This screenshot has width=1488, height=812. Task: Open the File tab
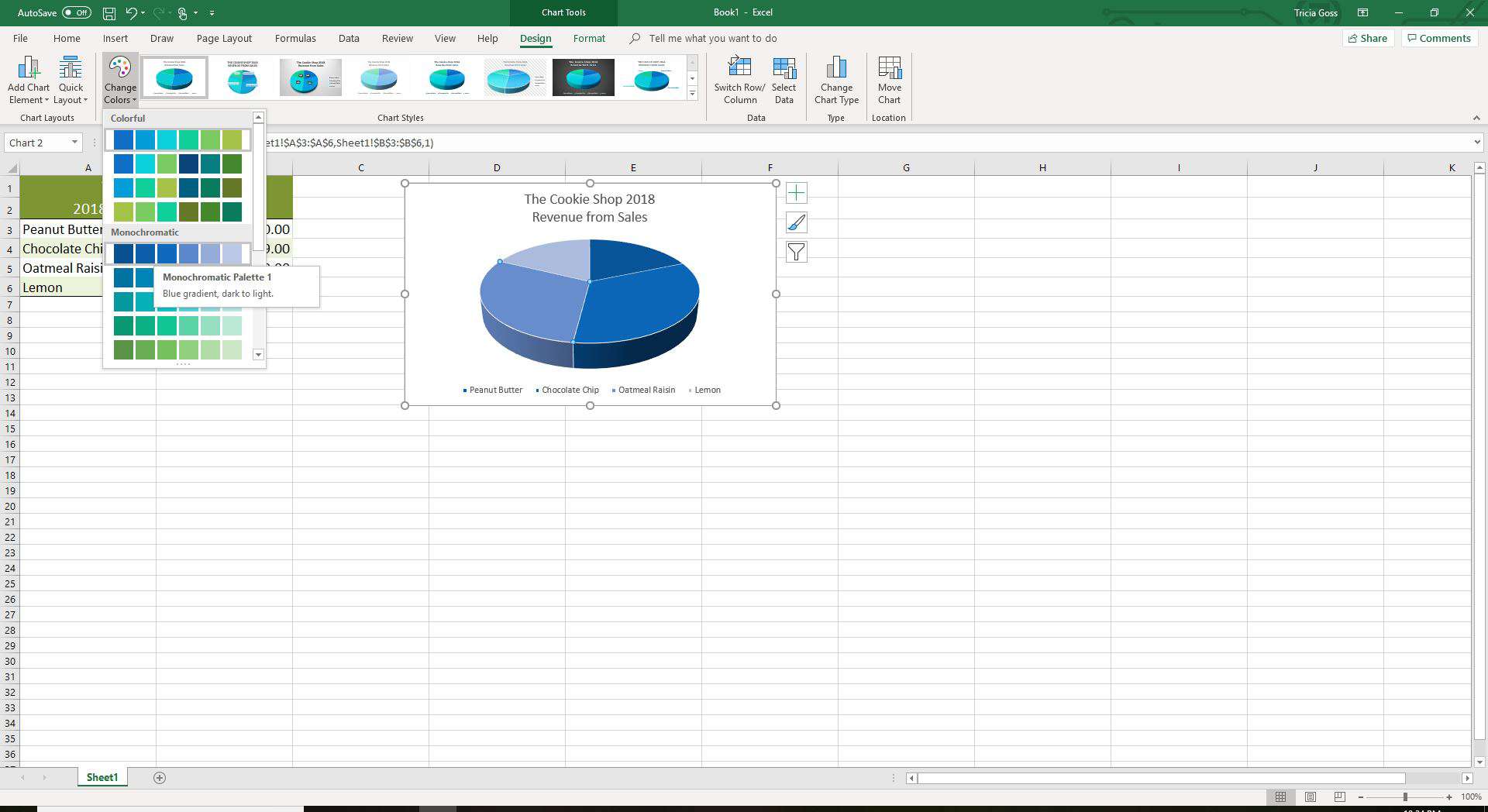tap(20, 38)
